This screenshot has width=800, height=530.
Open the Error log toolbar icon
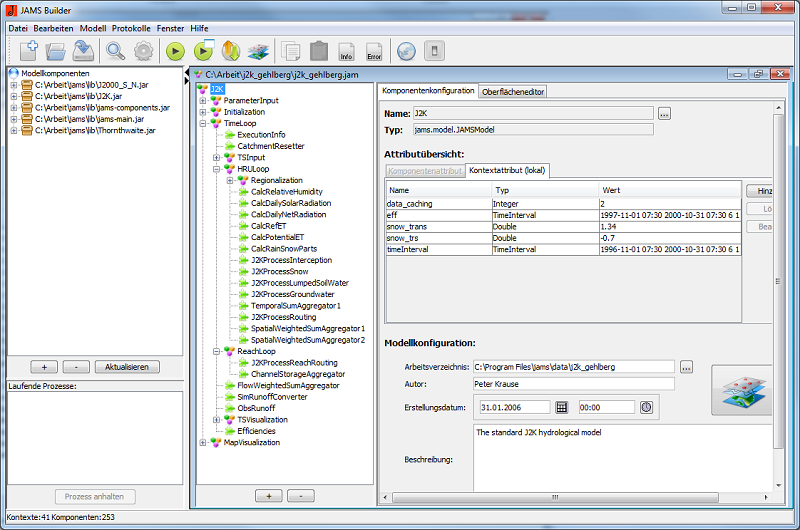374,51
